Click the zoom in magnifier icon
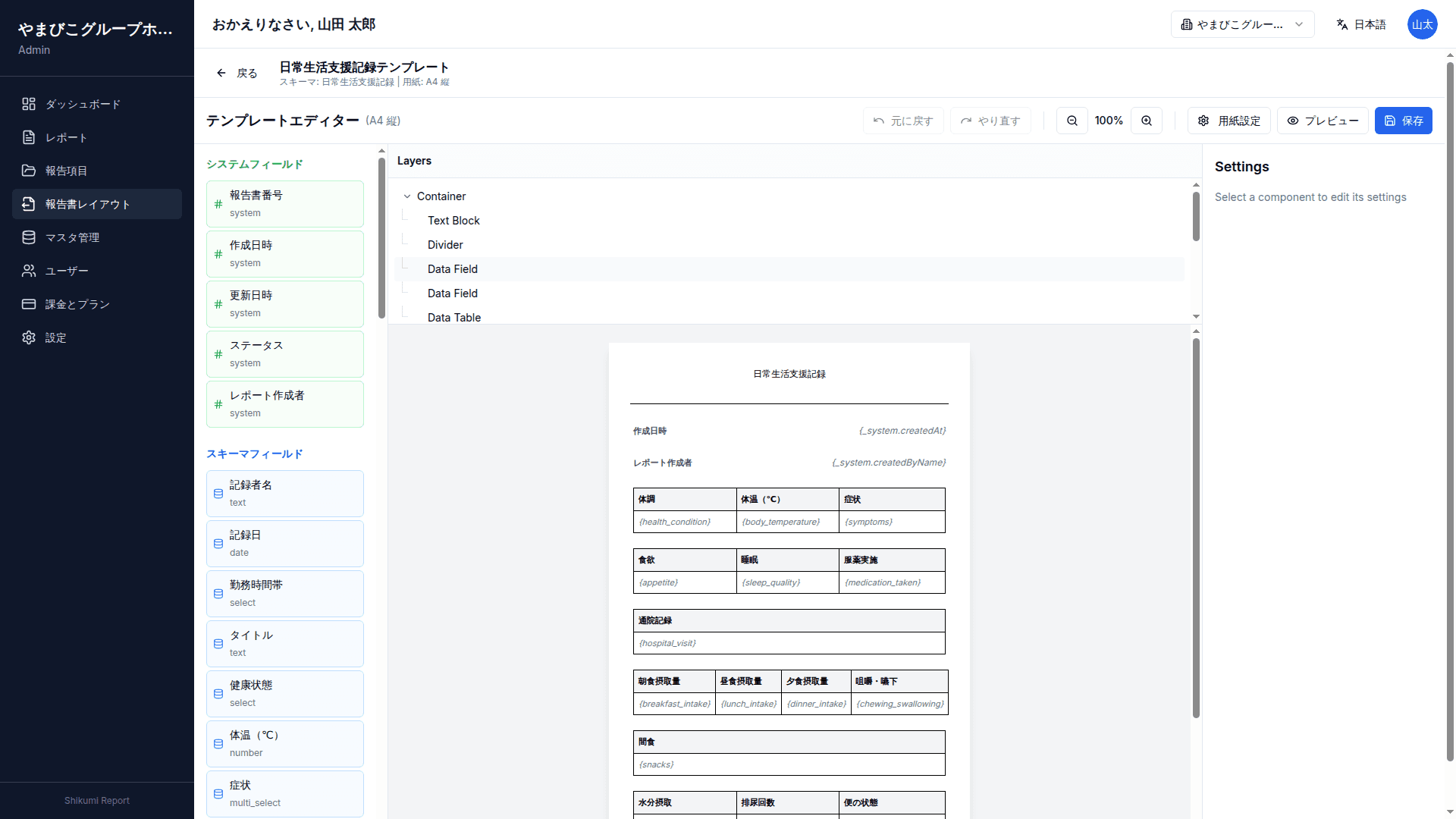1456x819 pixels. [x=1146, y=121]
